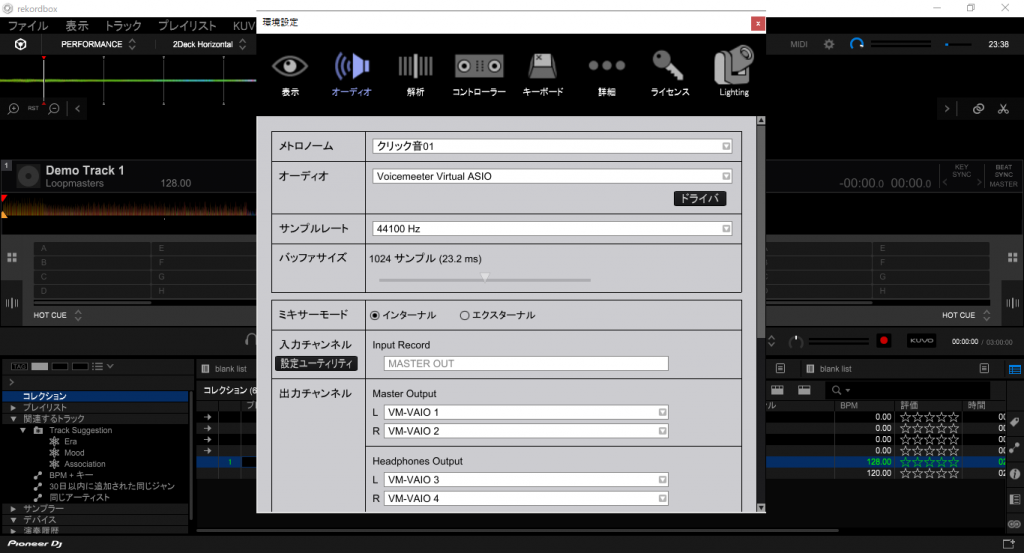
Task: Click the dialog scrollbar up arrow
Action: 761,121
